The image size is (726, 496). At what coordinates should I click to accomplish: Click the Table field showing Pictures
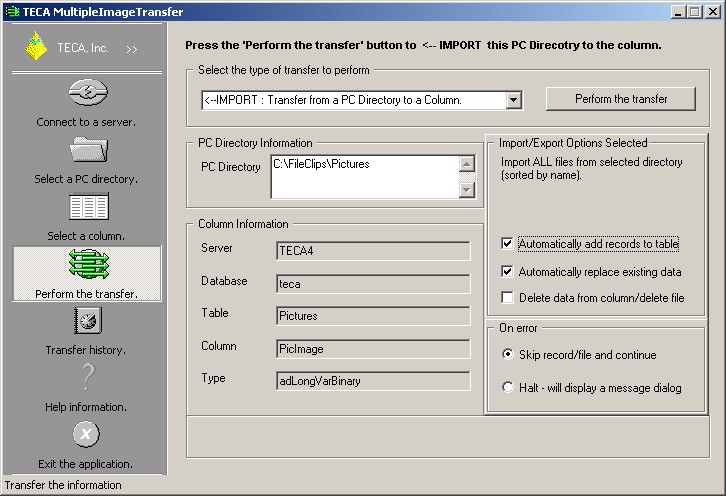point(373,316)
